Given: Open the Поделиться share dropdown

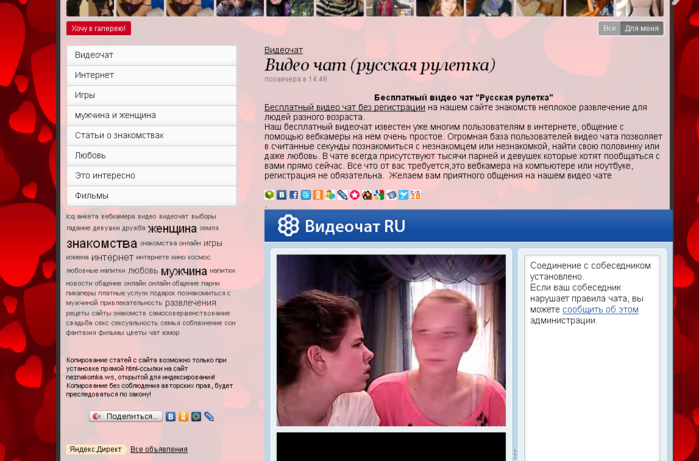Looking at the screenshot, I should click(126, 416).
